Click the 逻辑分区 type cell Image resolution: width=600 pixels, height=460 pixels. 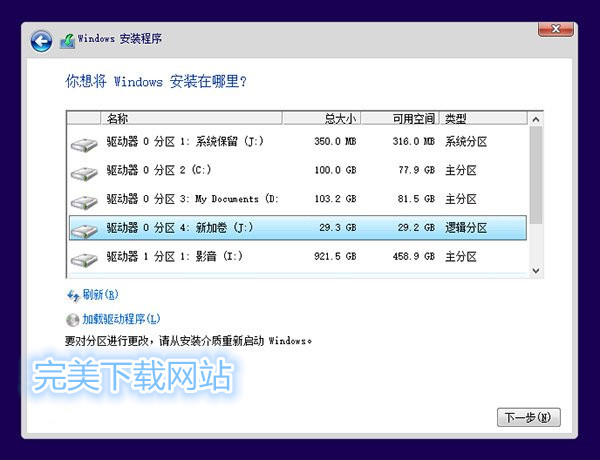pyautogui.click(x=466, y=228)
